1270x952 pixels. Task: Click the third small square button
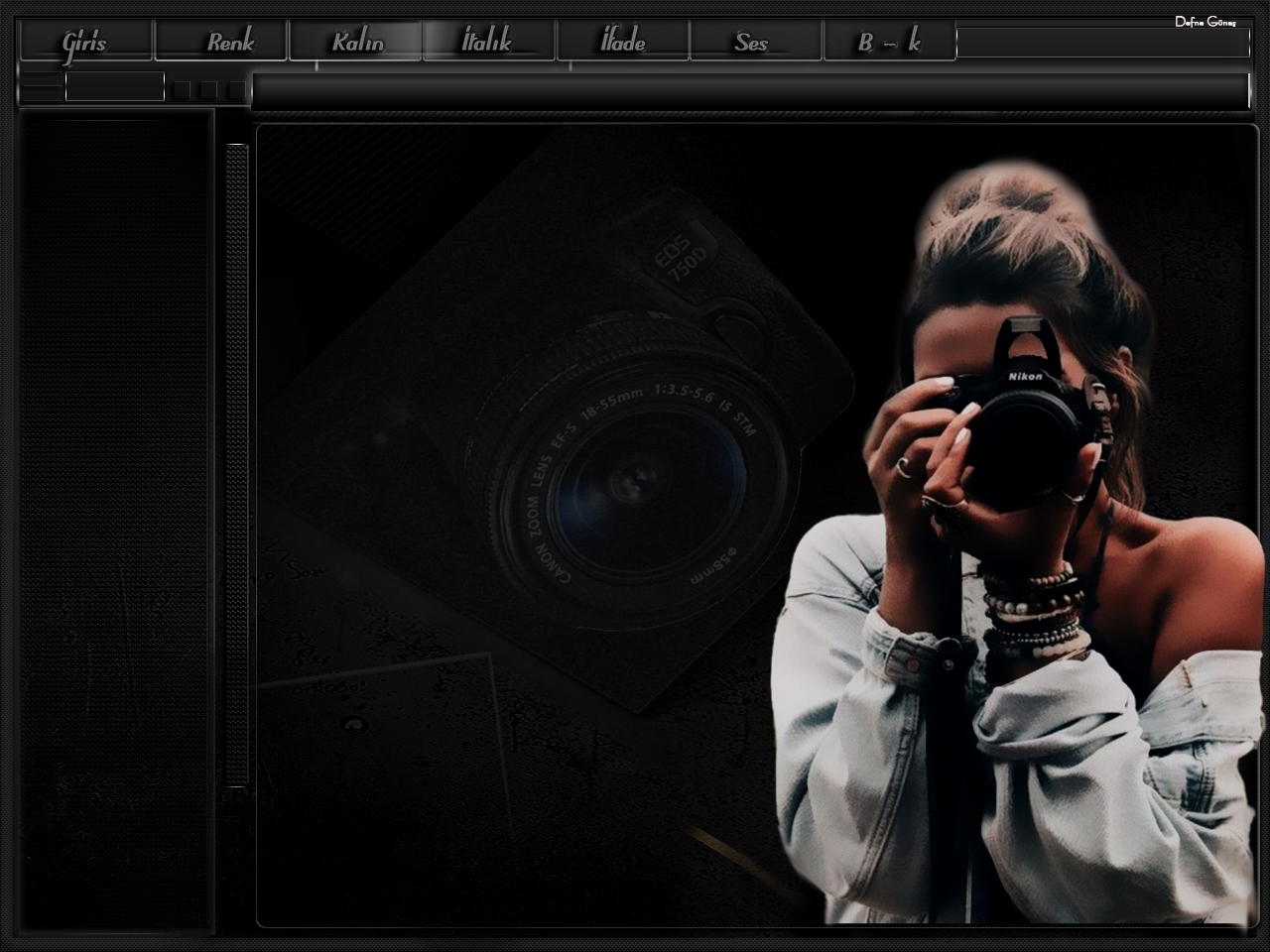[235, 90]
